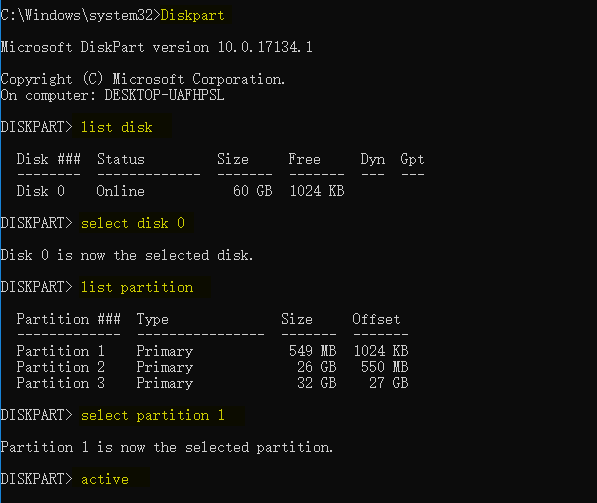
Task: Click the 'list disk' command
Action: point(117,127)
